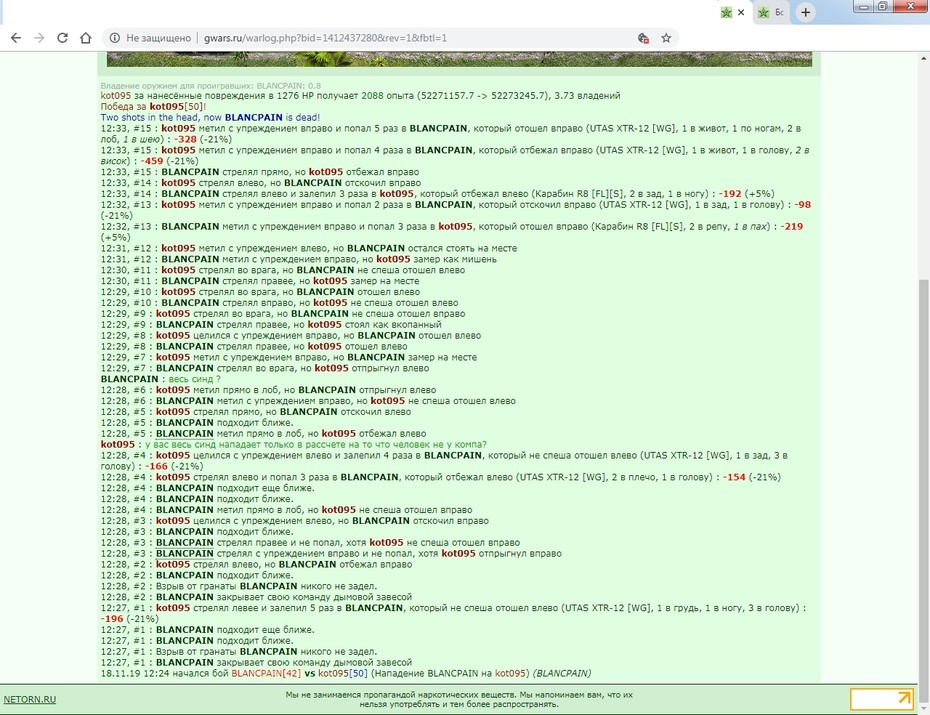Click the browser forward arrow
The image size is (930, 715).
pos(39,38)
